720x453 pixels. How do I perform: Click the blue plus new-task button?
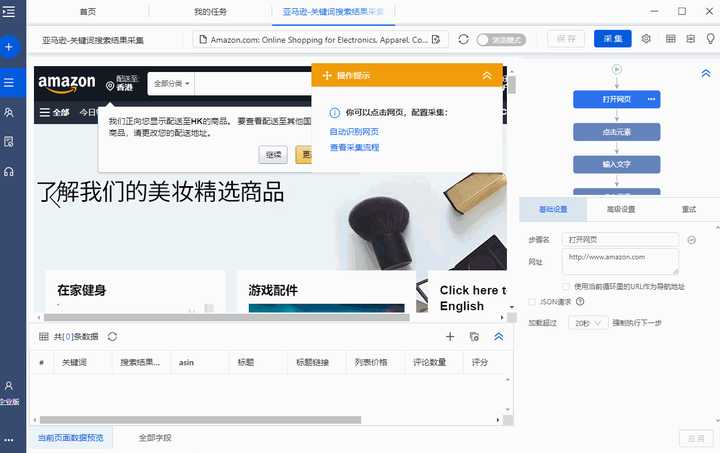[9, 47]
